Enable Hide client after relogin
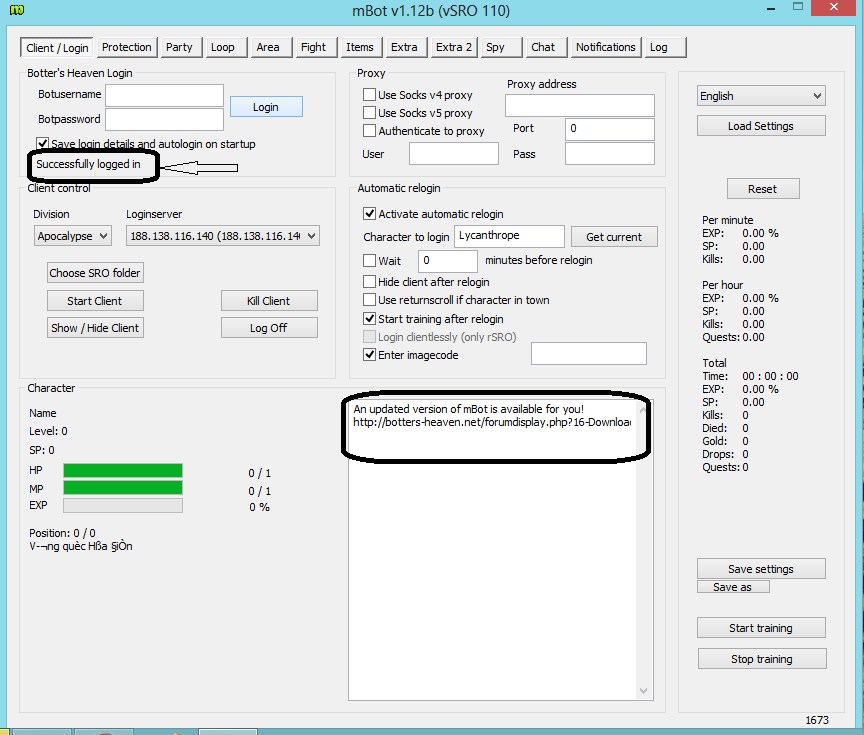864x735 pixels. click(369, 282)
